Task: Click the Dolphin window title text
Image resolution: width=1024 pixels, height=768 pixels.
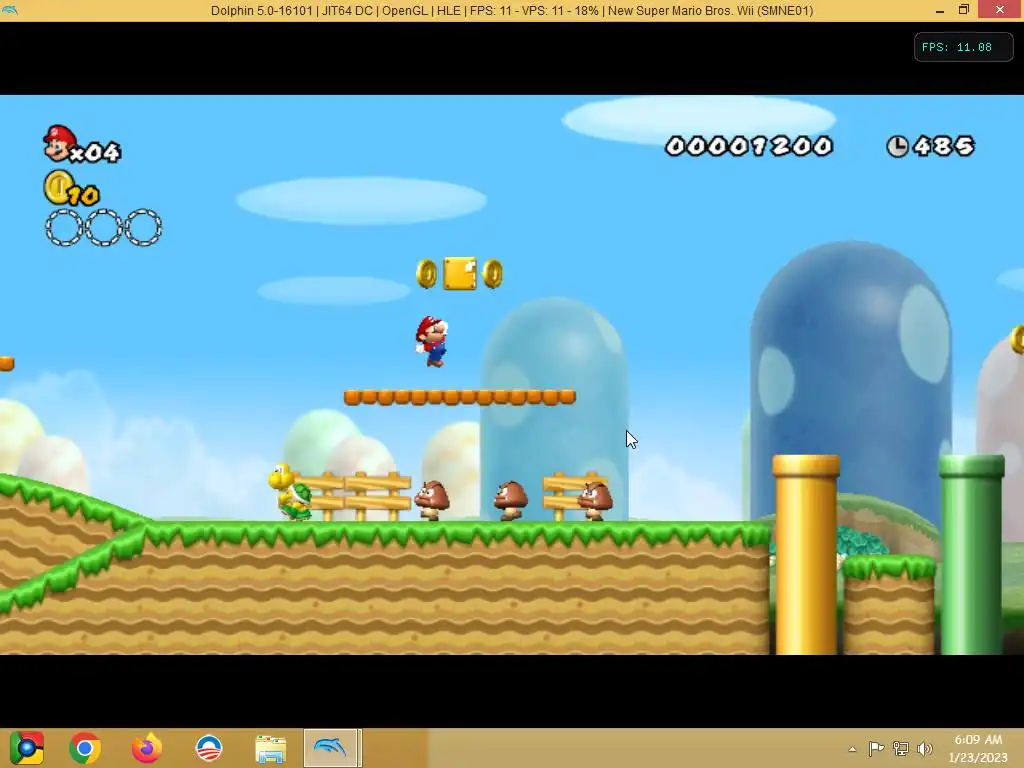Action: coord(512,10)
